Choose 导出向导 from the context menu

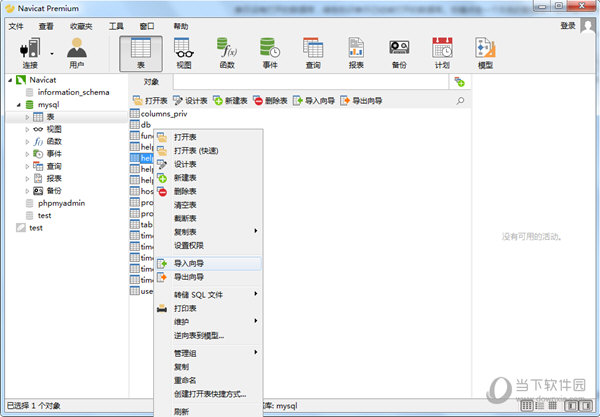tap(209, 277)
